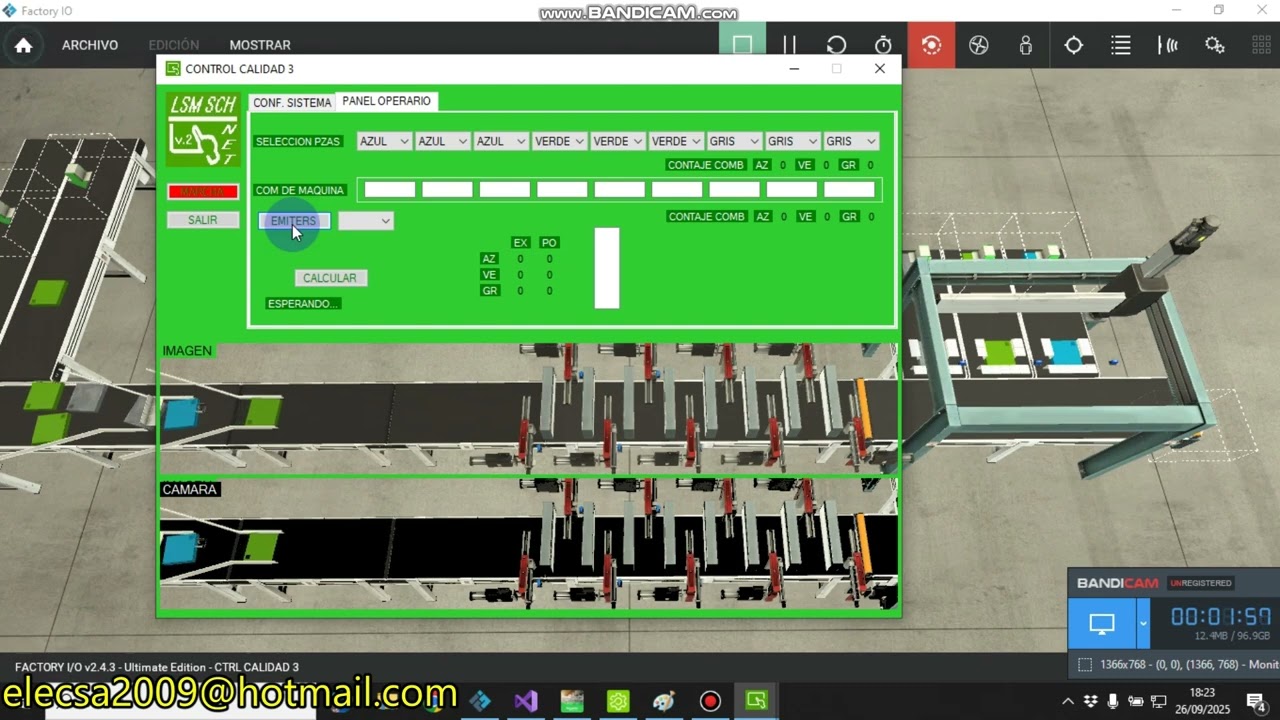Open the EDICIÓN menu
Screen dimensions: 1280x720
click(174, 45)
